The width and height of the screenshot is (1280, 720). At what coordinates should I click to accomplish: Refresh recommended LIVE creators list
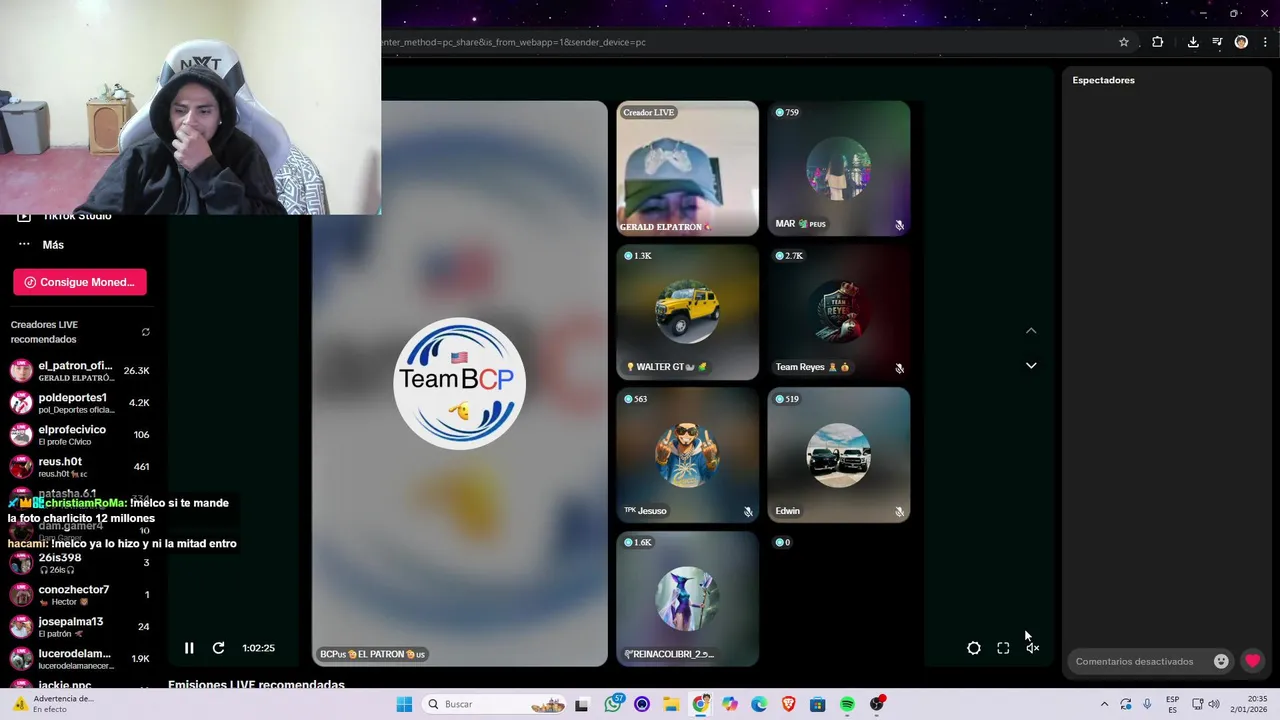[146, 332]
